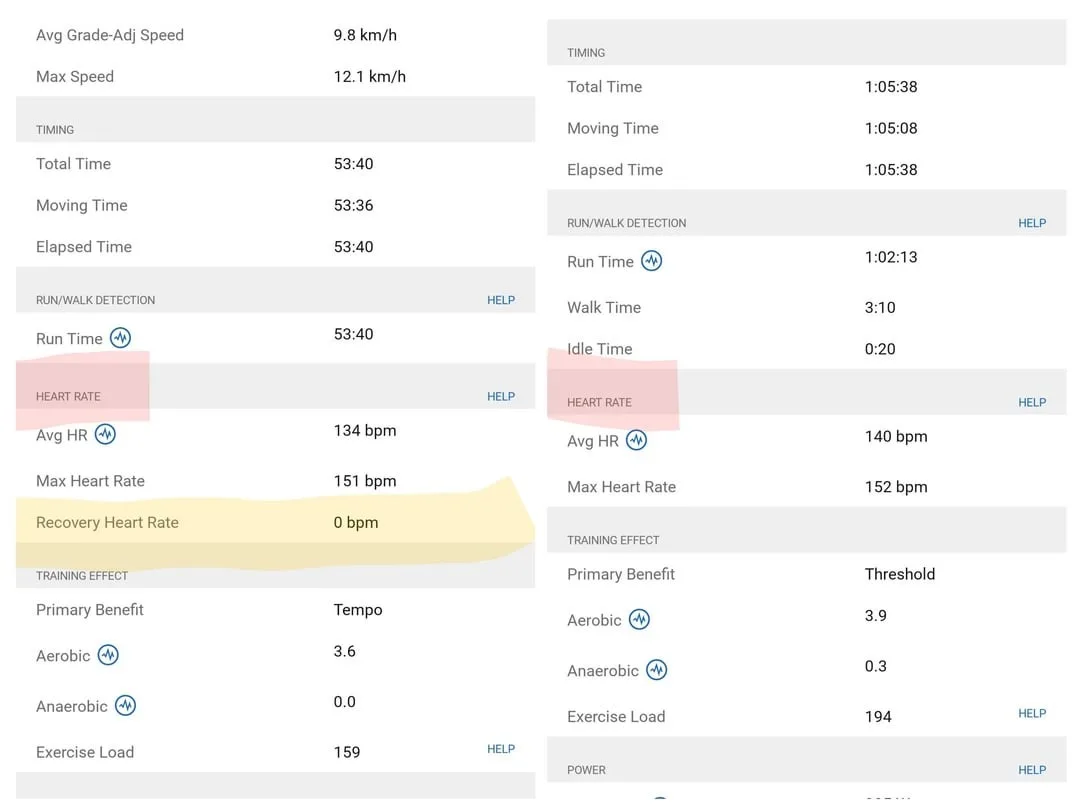The height and width of the screenshot is (811, 1080).
Task: Click HELP in Heart Rate header above 140 bpm
Action: 1032,402
